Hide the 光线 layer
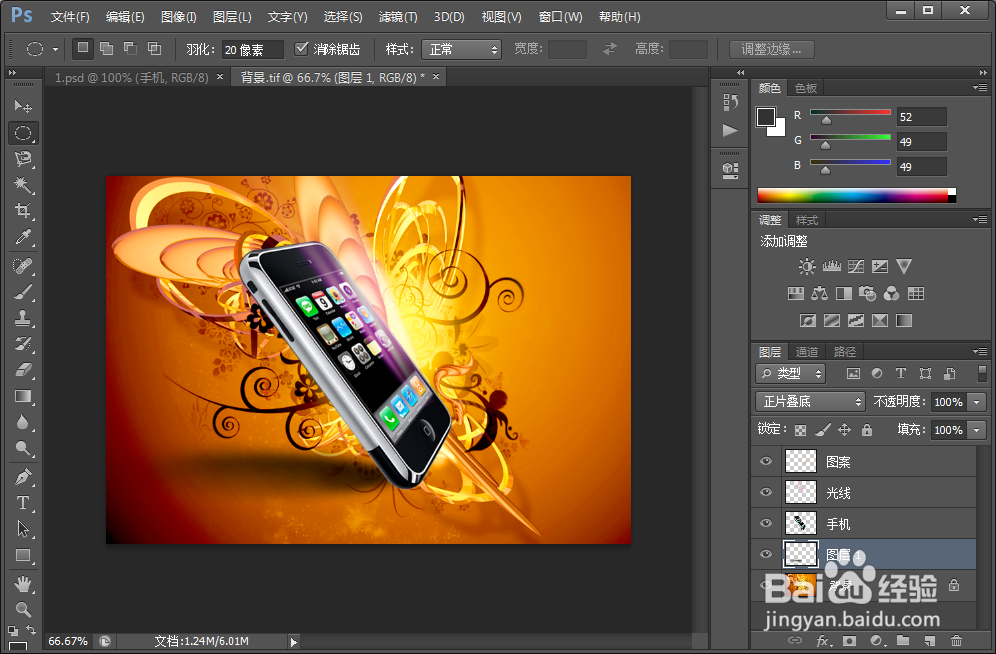 pyautogui.click(x=765, y=492)
